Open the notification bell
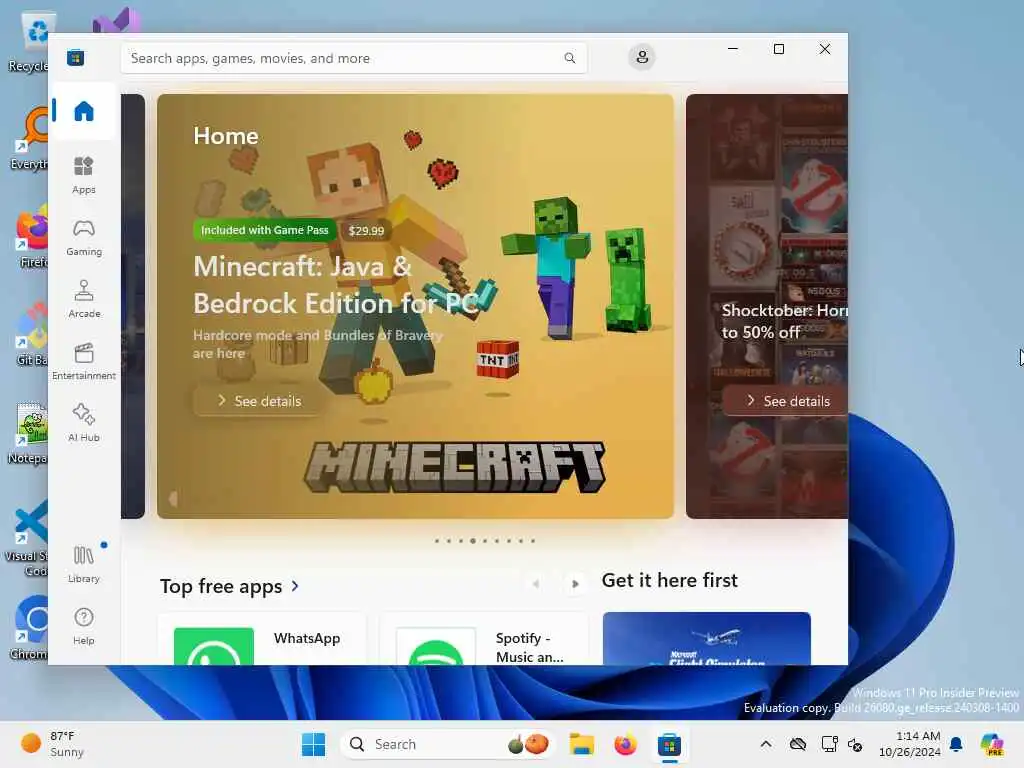 pos(956,744)
